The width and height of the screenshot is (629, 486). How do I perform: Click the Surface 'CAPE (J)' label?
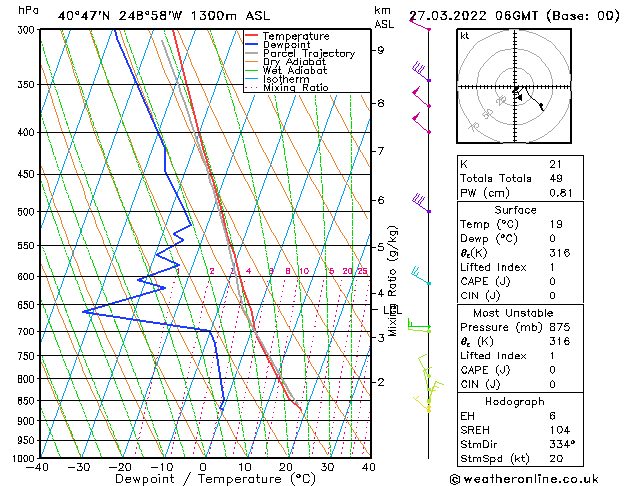click(485, 281)
